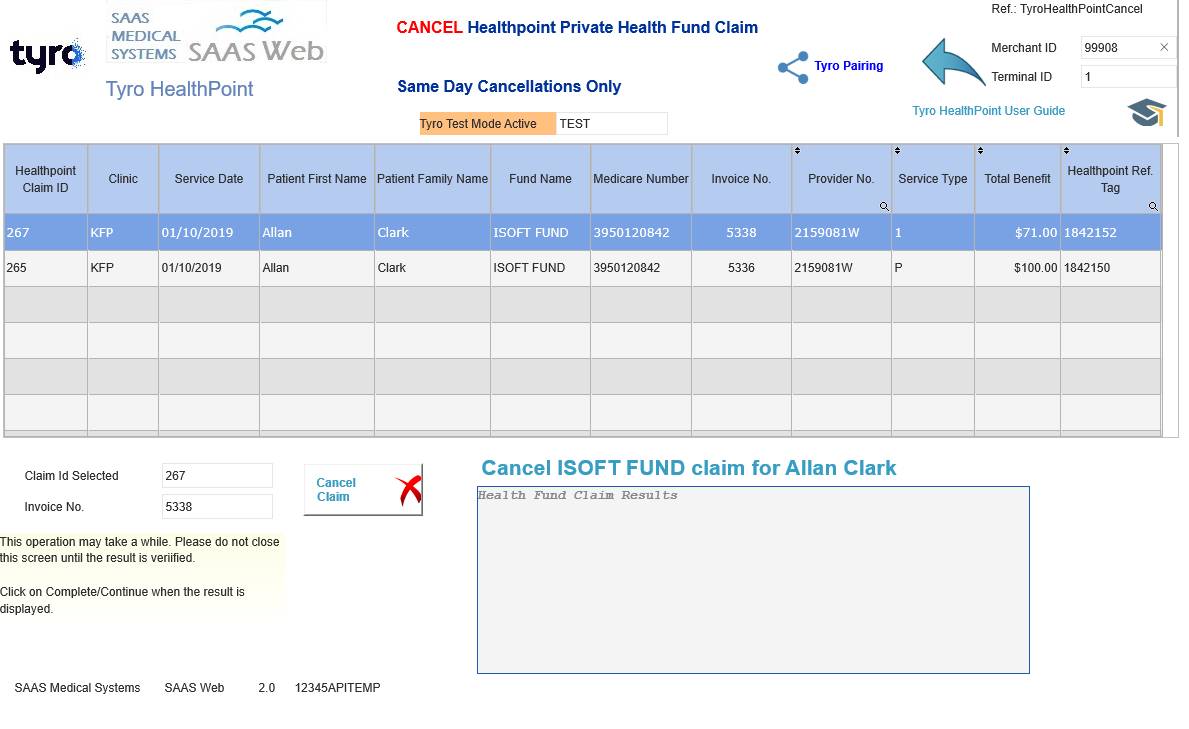The image size is (1189, 729).
Task: Click the Invoice No. column header
Action: [741, 179]
